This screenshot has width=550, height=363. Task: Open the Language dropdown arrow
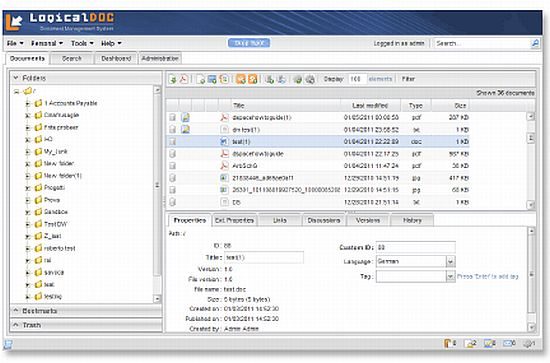click(450, 261)
